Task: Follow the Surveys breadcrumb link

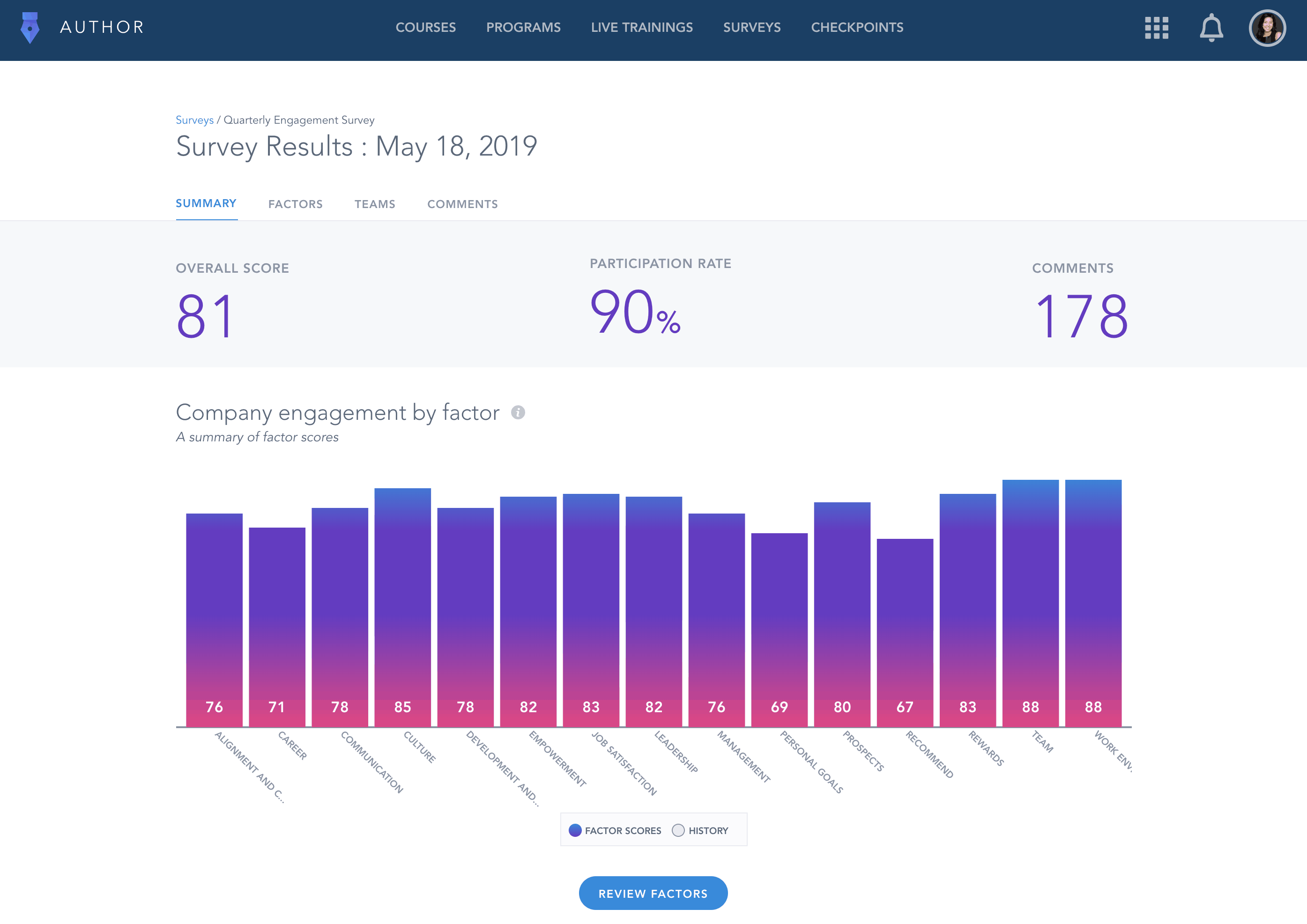Action: [194, 120]
